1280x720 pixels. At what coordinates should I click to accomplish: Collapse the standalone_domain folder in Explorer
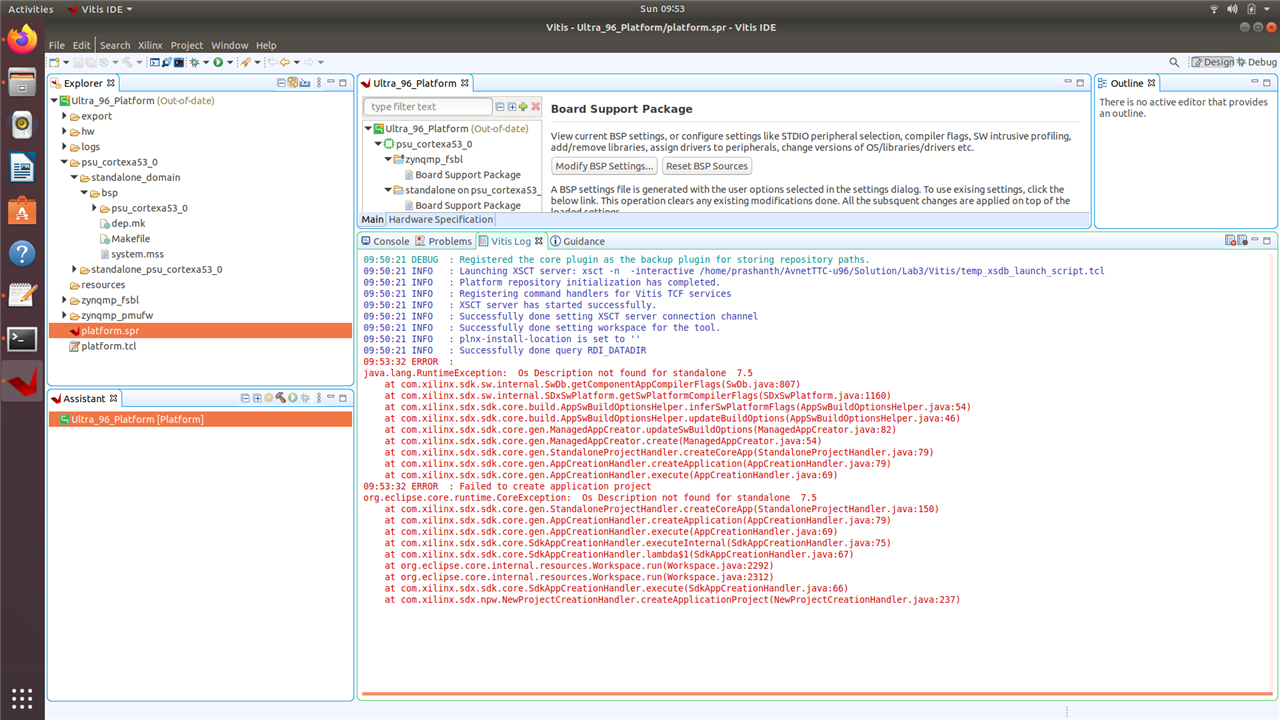tap(74, 177)
